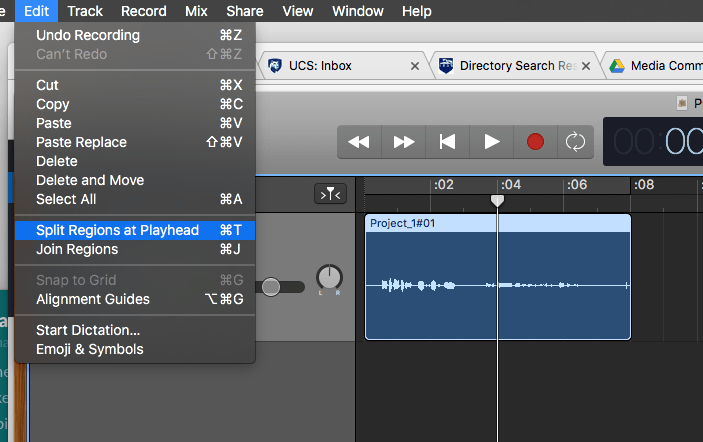Choose Cut in the Edit menu
703x442 pixels.
[135, 85]
